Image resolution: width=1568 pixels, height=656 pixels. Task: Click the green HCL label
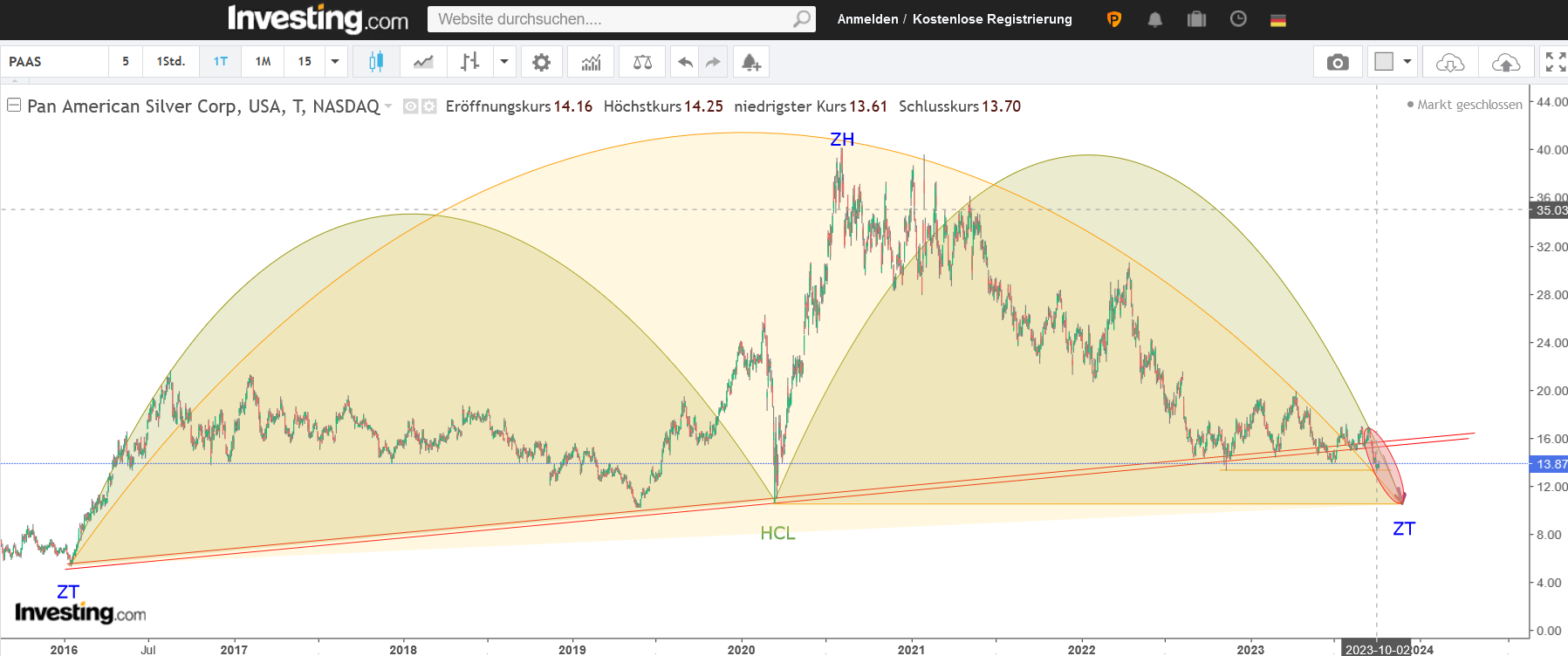tap(777, 533)
